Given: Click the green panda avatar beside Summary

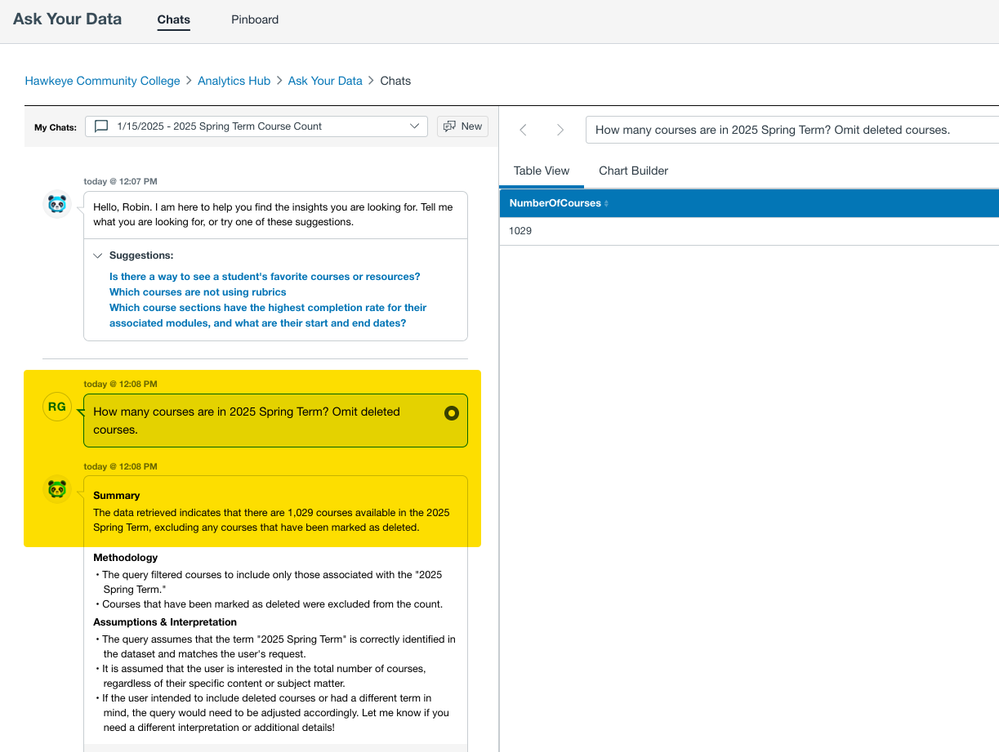Looking at the screenshot, I should click(x=57, y=489).
